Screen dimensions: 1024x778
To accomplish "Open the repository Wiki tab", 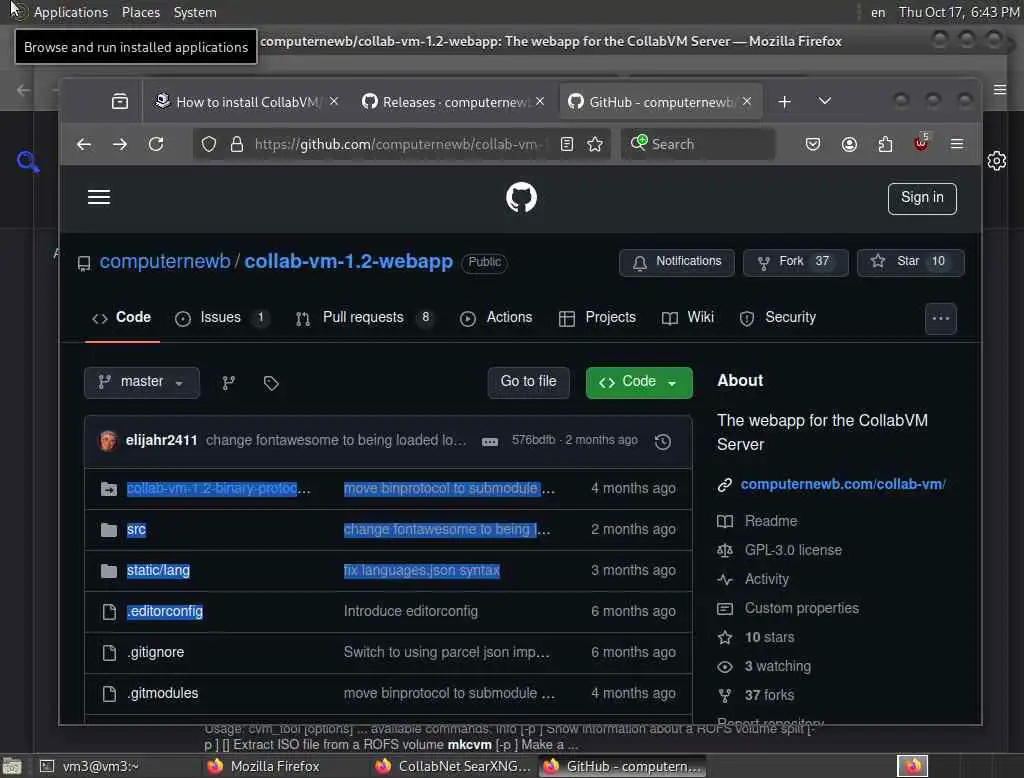I will (x=688, y=317).
